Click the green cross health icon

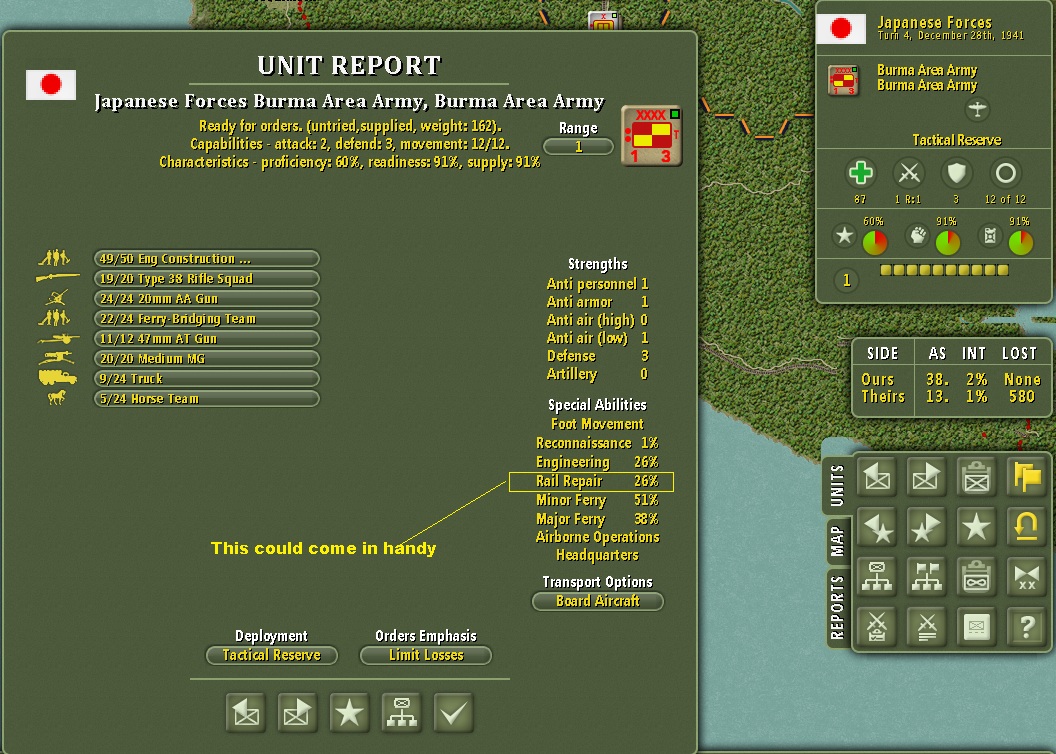click(x=860, y=173)
